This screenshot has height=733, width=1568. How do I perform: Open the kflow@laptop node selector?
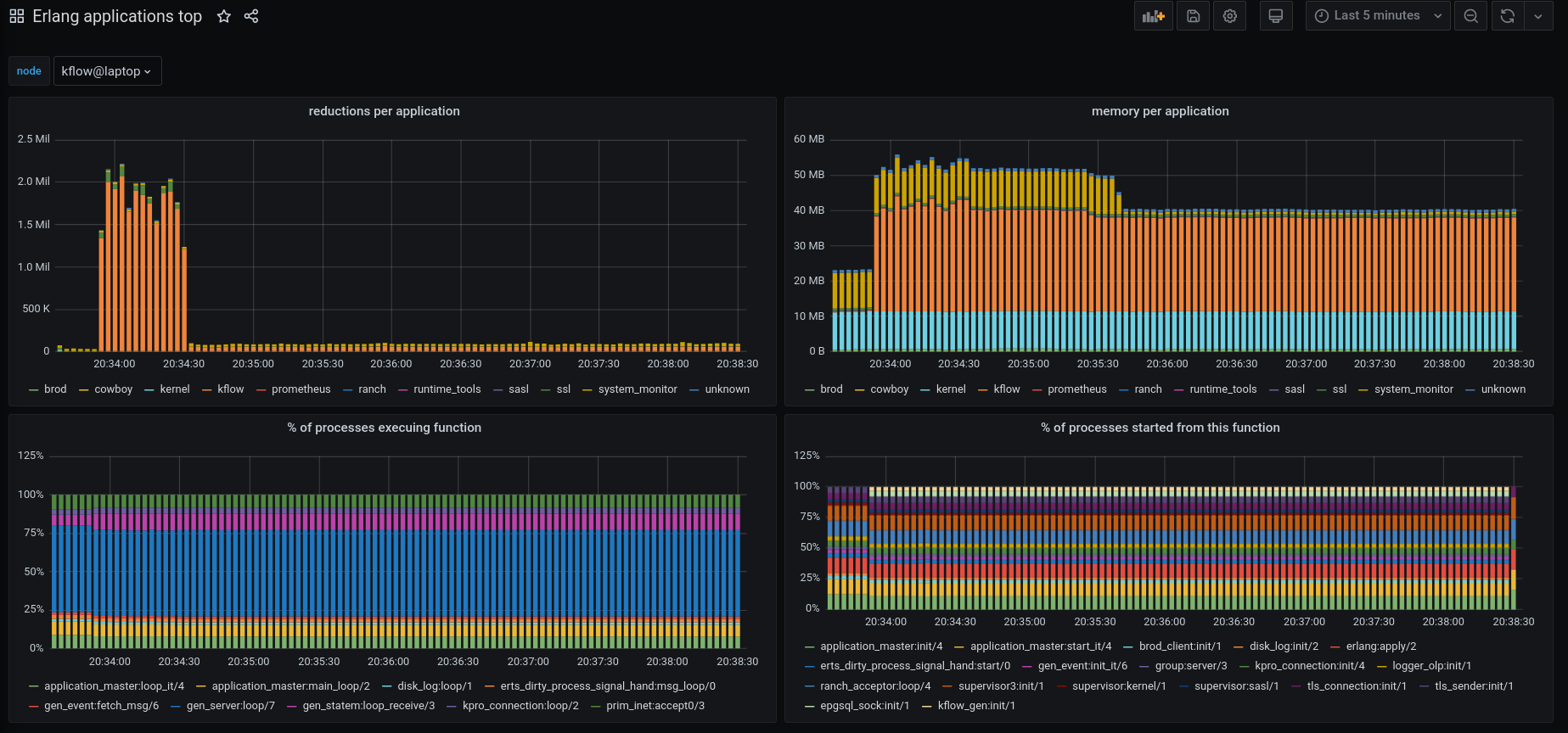107,71
